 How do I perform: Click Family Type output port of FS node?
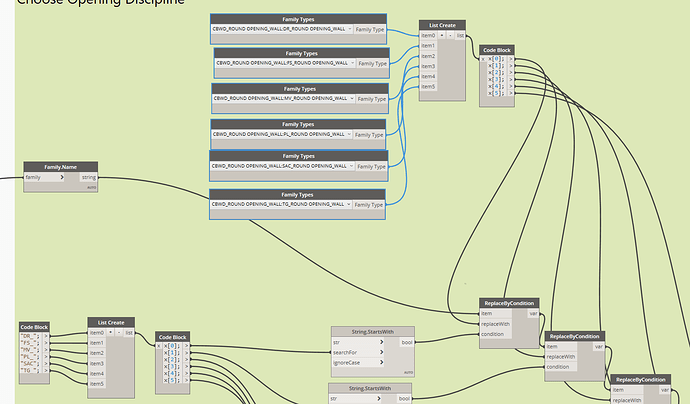click(372, 64)
